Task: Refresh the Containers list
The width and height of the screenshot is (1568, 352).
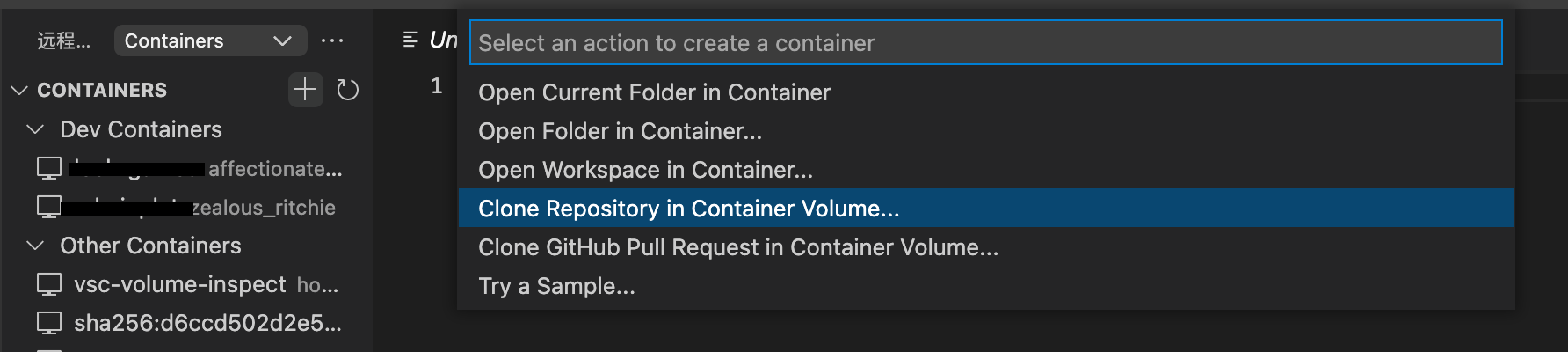Action: click(348, 90)
